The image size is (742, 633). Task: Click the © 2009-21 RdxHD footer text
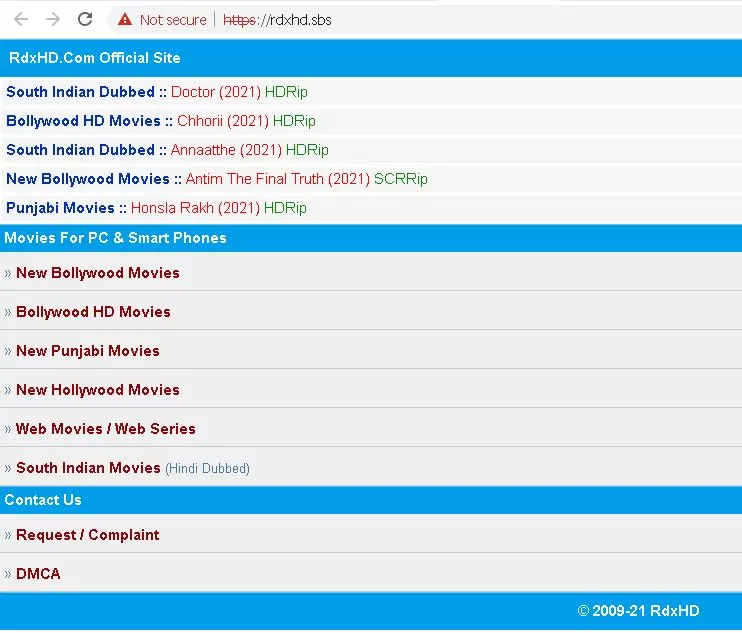coord(638,611)
